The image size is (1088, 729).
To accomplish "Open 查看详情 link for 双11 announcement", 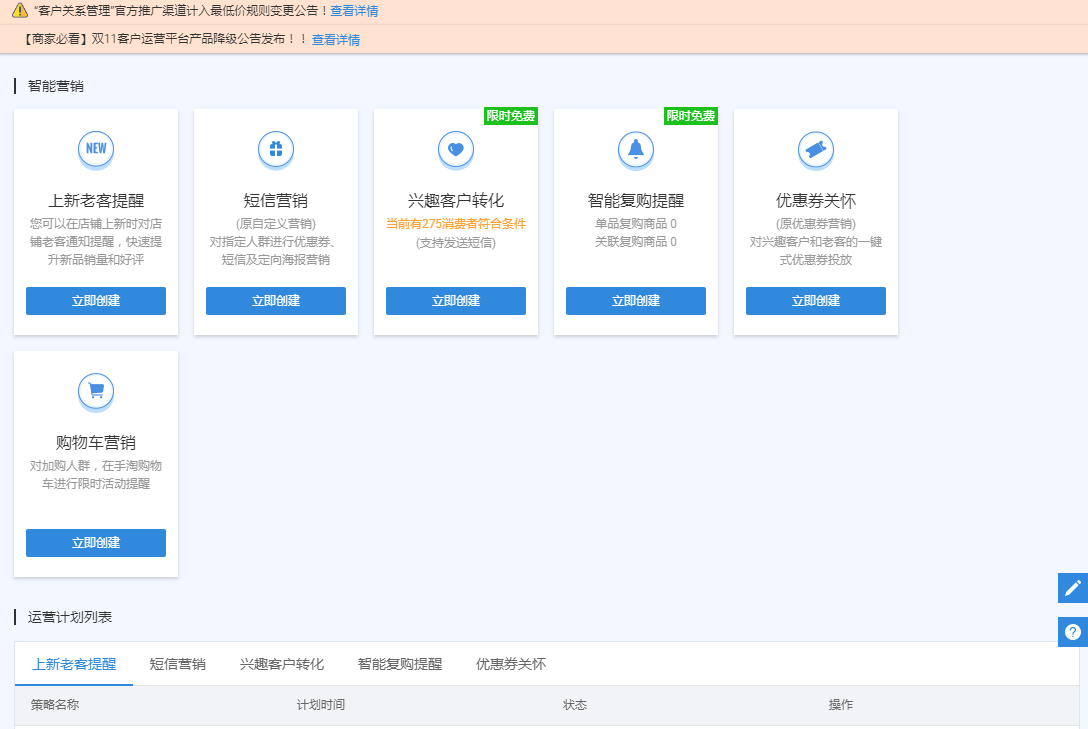I will pyautogui.click(x=336, y=40).
